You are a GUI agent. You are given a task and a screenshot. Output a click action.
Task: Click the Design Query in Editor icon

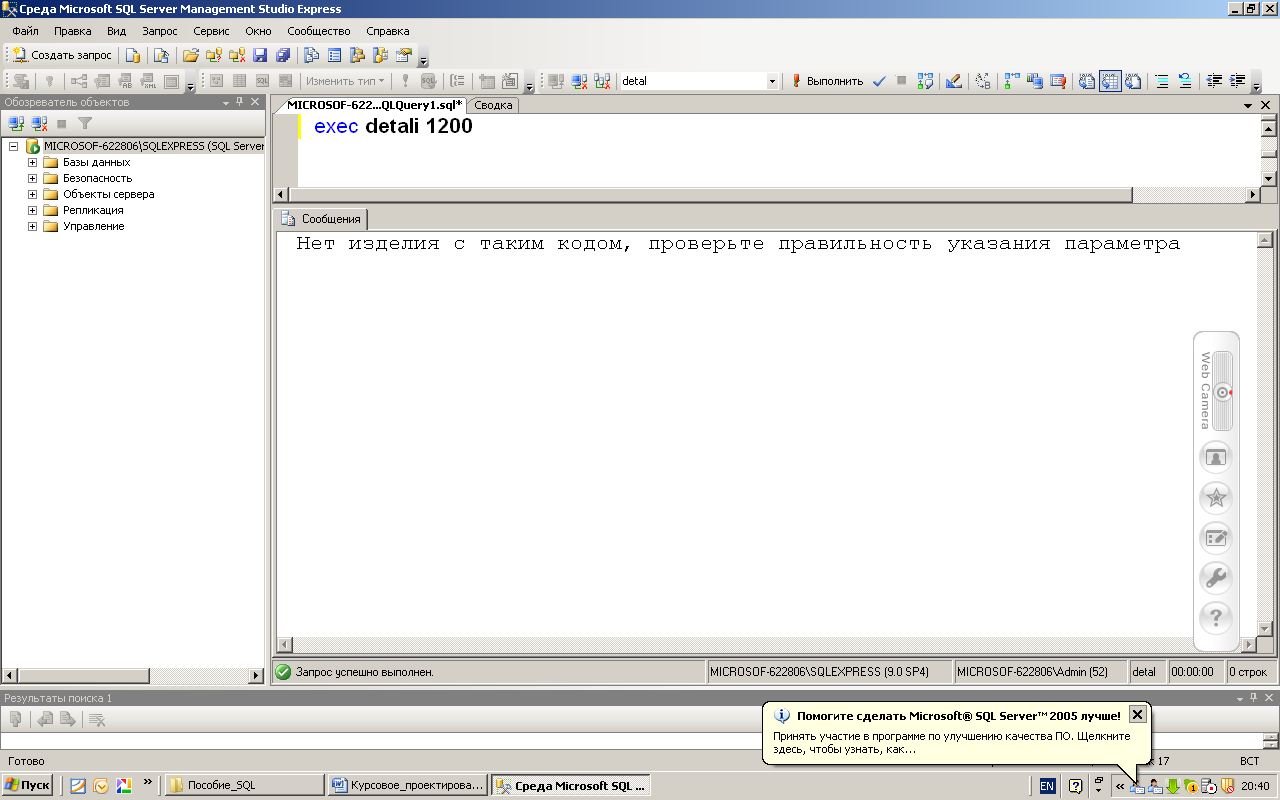(953, 81)
